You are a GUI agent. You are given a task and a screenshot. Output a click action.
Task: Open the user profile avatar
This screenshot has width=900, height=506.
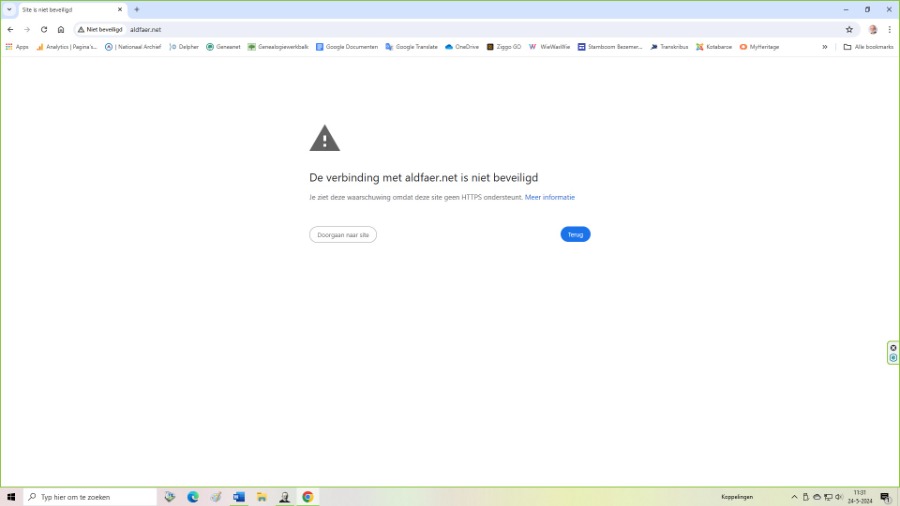(873, 30)
